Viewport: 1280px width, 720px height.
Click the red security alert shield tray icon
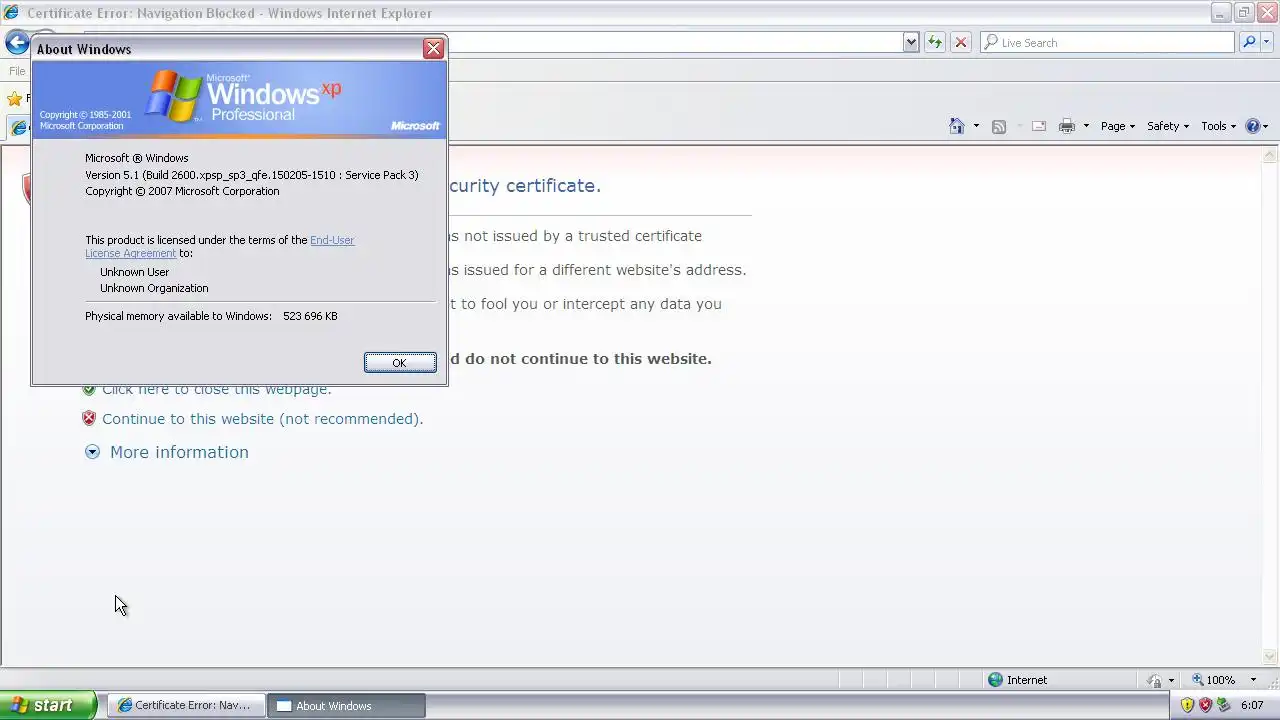coord(1205,705)
